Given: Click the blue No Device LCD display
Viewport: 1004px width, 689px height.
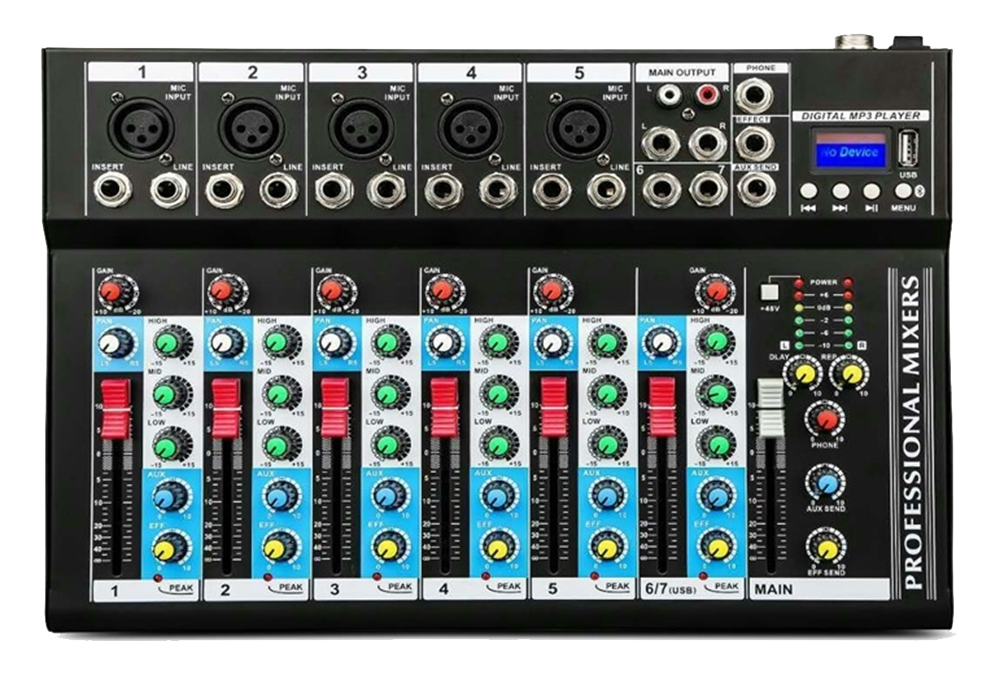Looking at the screenshot, I should coord(851,153).
